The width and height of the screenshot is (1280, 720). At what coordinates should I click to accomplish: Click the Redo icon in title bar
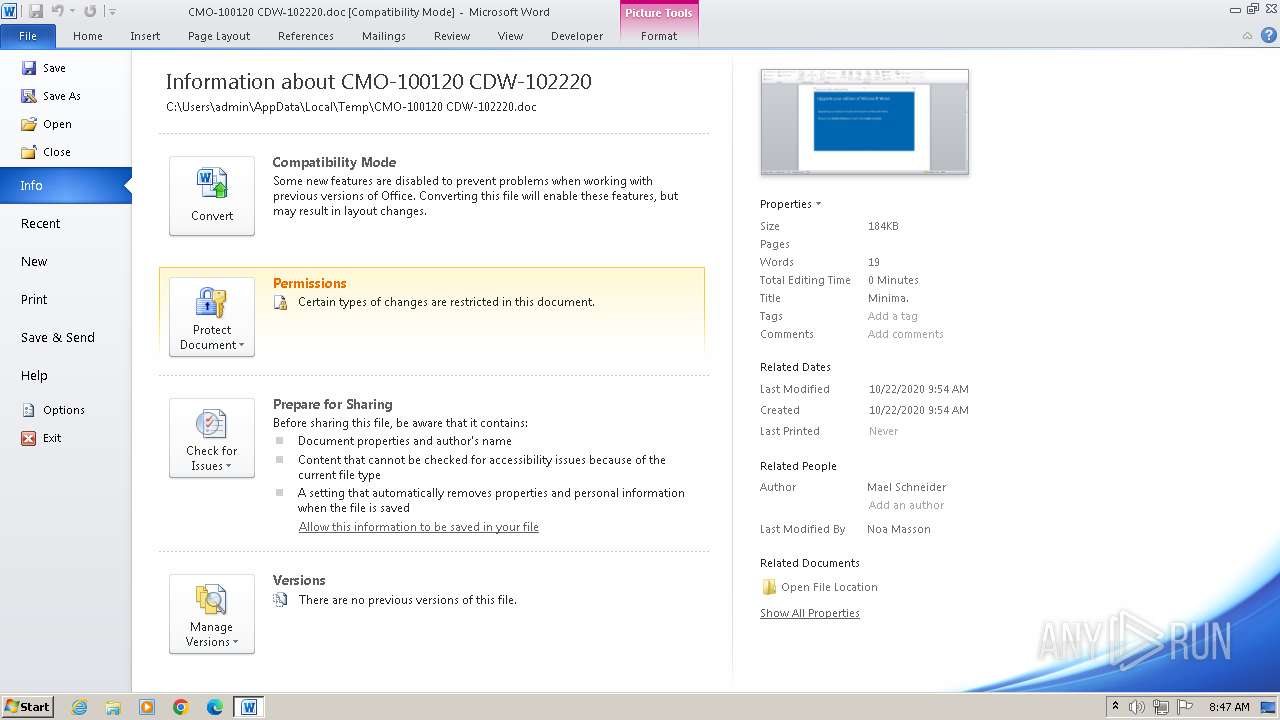pos(90,11)
